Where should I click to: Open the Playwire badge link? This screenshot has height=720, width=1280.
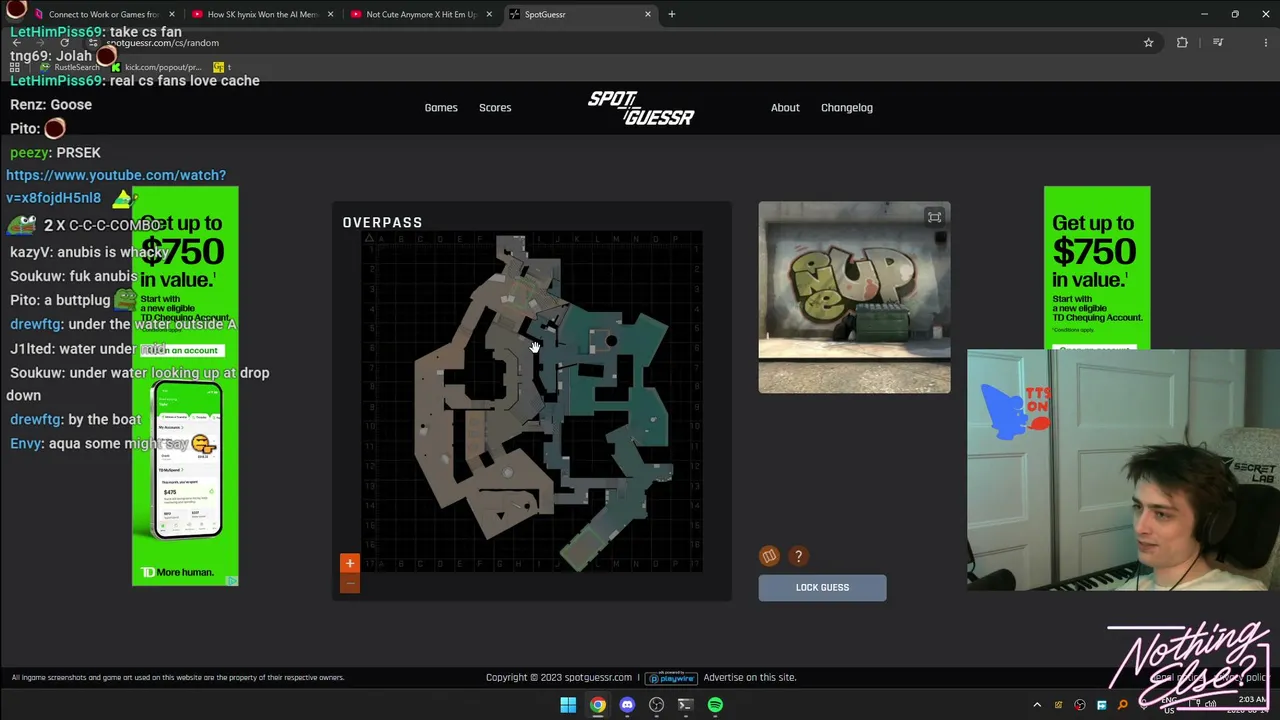(671, 677)
